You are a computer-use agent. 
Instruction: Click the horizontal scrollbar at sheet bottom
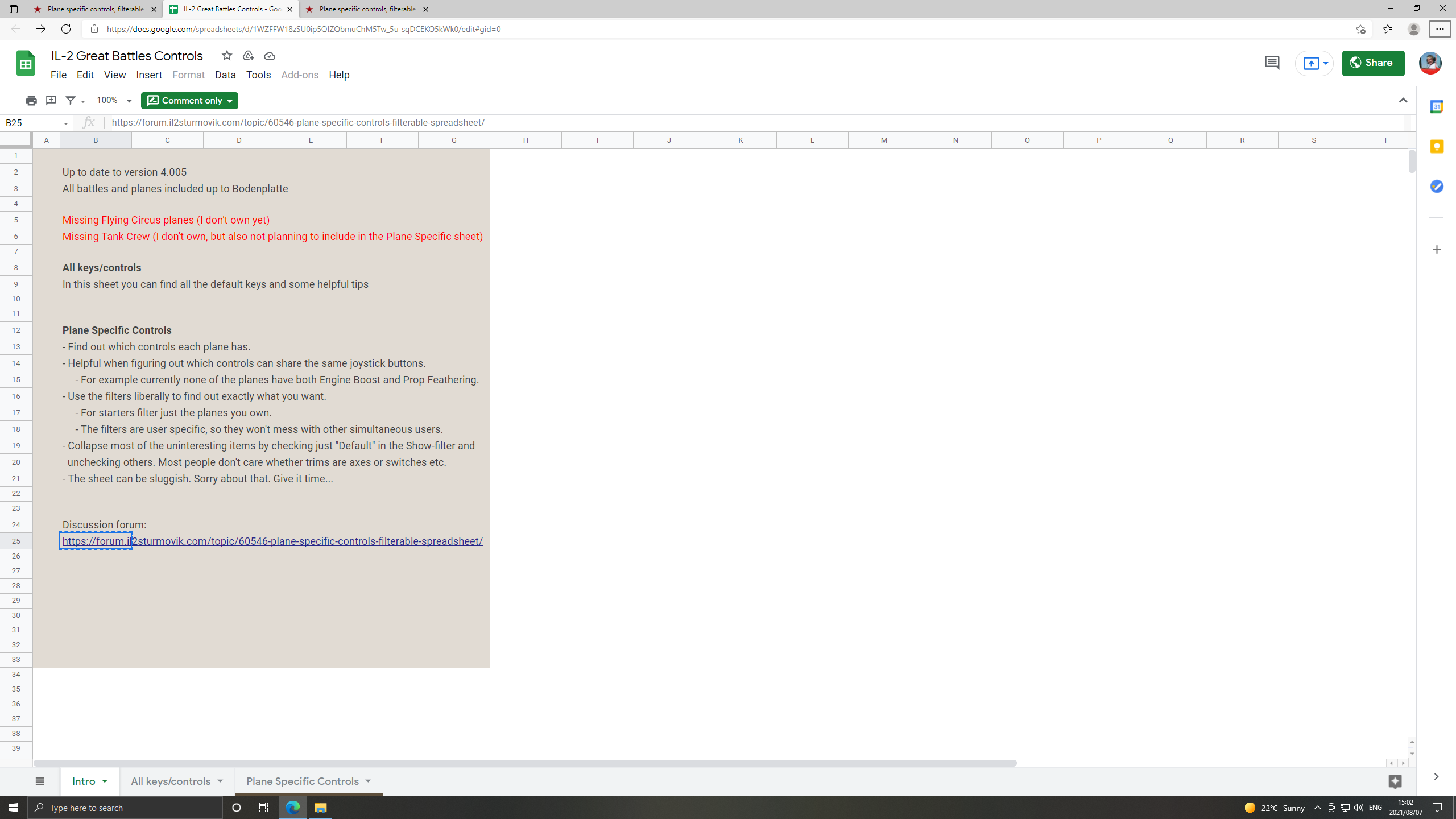[x=524, y=763]
